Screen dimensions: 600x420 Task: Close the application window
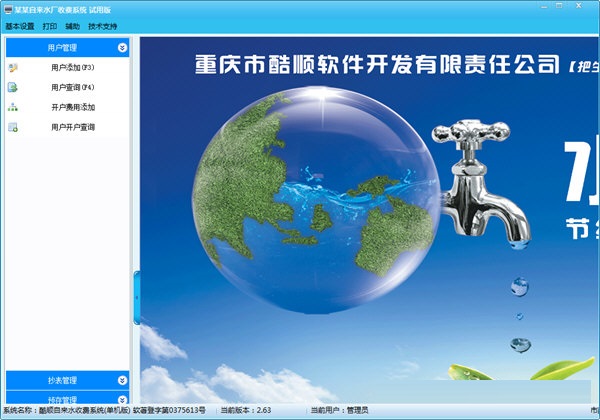point(579,6)
